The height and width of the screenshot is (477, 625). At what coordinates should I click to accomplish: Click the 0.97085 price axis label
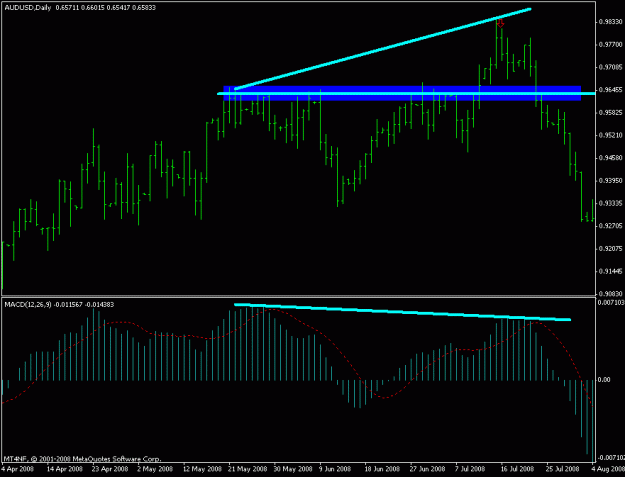[610, 67]
